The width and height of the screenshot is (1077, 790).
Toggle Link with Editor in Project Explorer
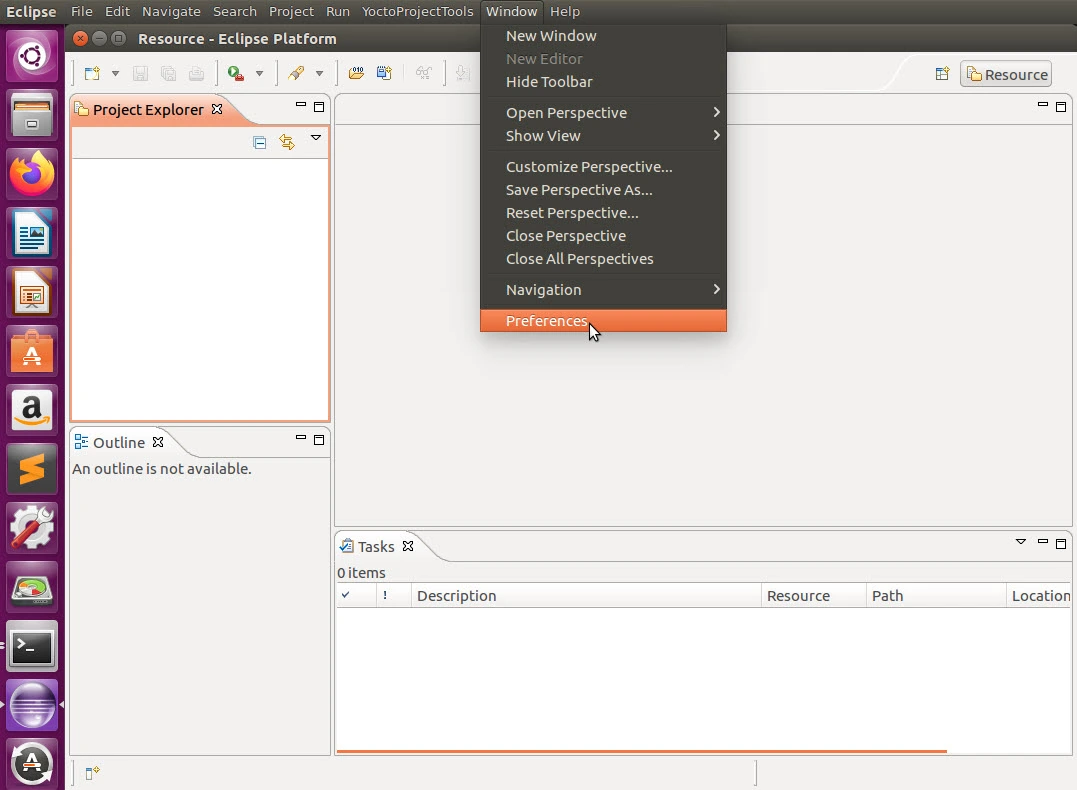[287, 143]
